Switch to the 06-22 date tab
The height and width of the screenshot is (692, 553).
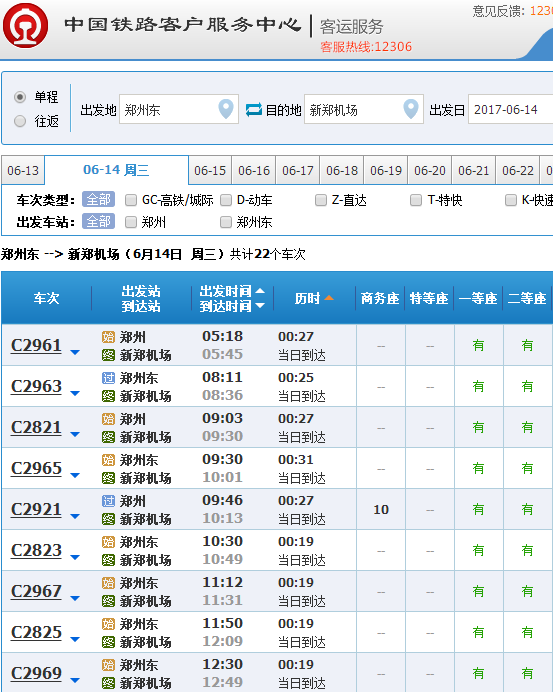518,170
